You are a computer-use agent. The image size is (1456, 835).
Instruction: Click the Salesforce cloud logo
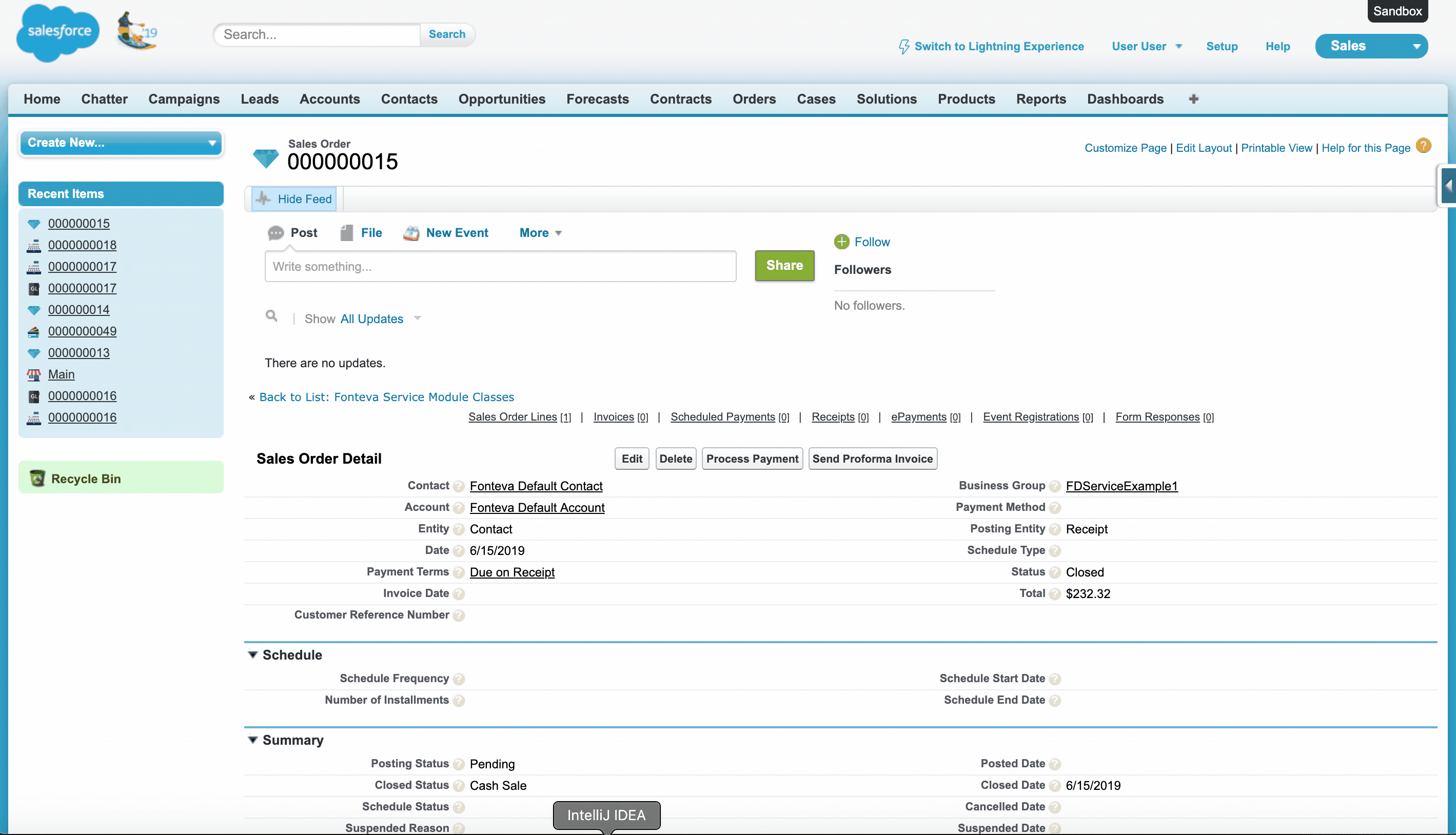click(x=58, y=33)
